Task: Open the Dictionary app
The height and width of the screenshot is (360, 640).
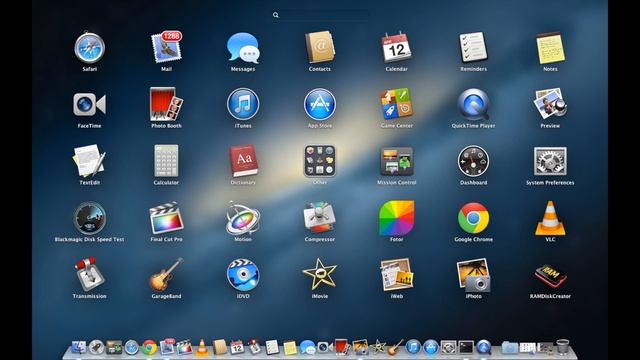Action: tap(243, 161)
